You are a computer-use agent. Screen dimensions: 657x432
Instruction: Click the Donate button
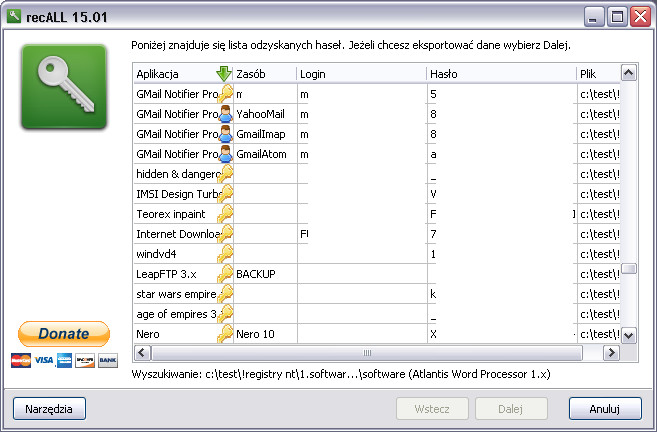(64, 334)
